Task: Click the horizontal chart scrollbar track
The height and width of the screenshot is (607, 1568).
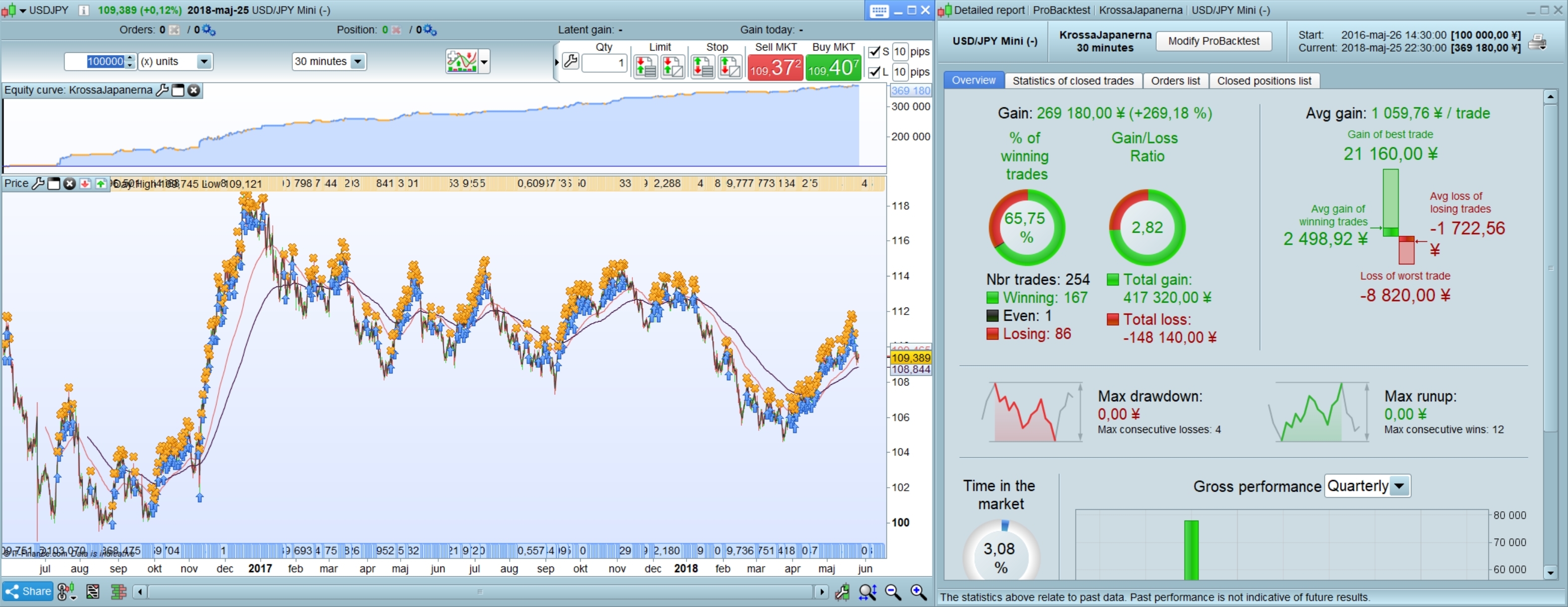Action: [x=480, y=592]
